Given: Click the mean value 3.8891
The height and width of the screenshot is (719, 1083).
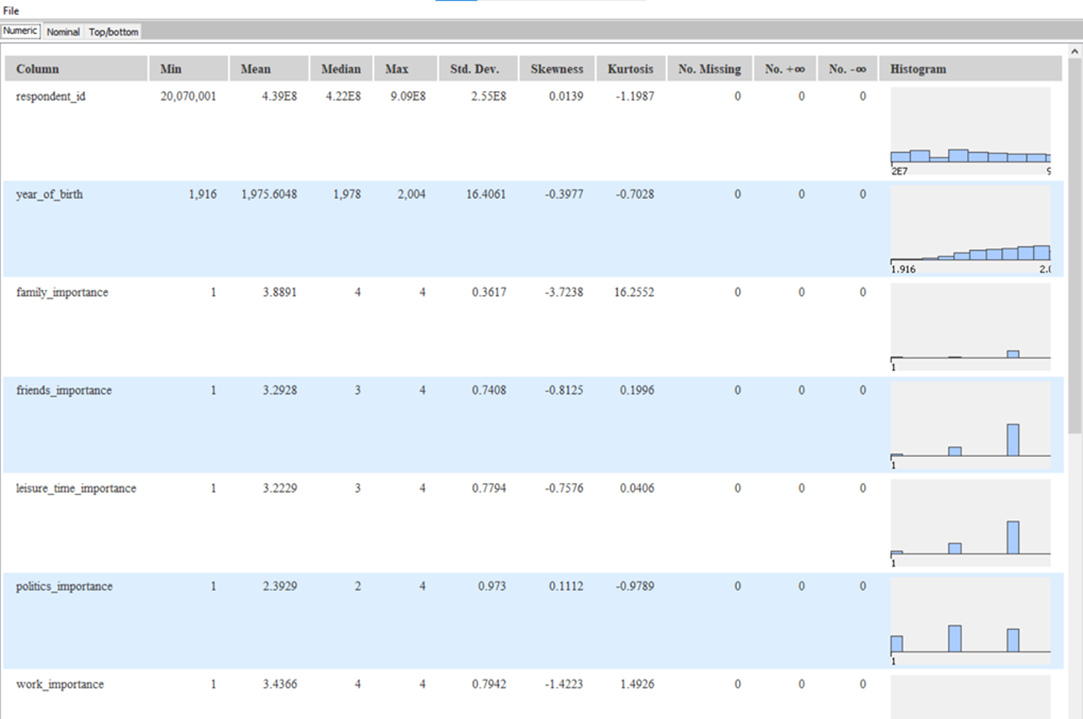Looking at the screenshot, I should coord(280,292).
